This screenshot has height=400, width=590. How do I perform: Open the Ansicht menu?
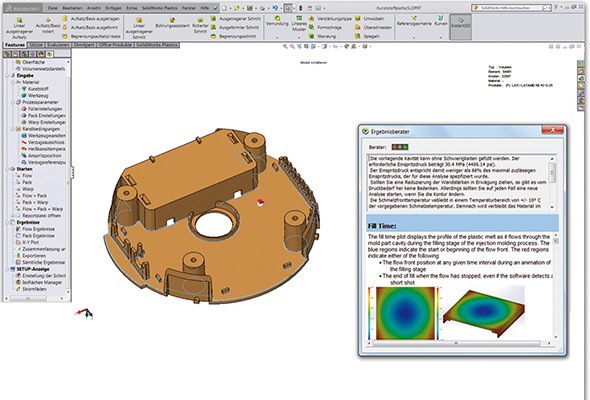pos(94,8)
